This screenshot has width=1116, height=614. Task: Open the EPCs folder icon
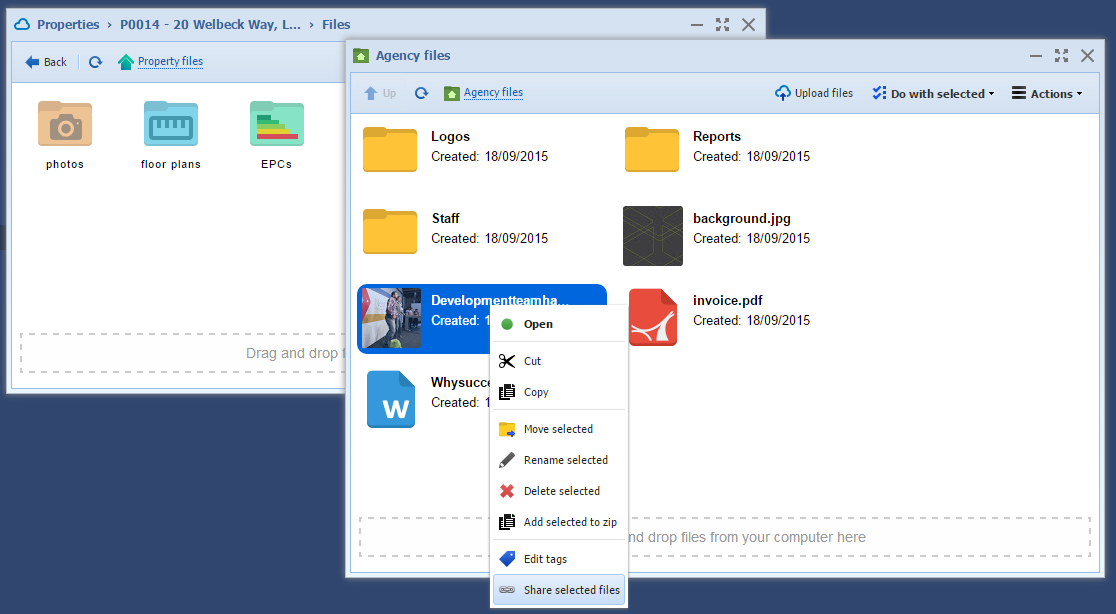pyautogui.click(x=276, y=124)
